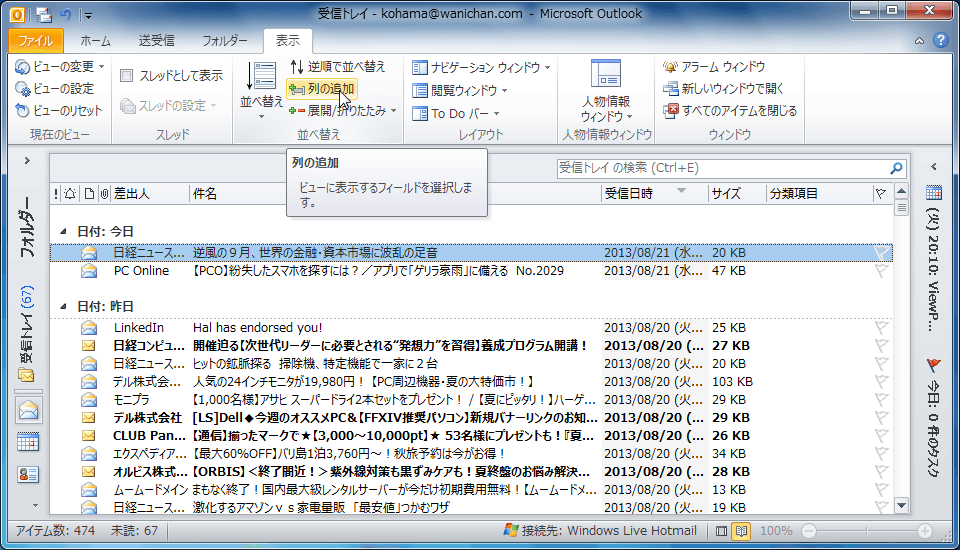Screen dimensions: 960x550
Task: Sort by reminder bell column header
Action: (70, 194)
